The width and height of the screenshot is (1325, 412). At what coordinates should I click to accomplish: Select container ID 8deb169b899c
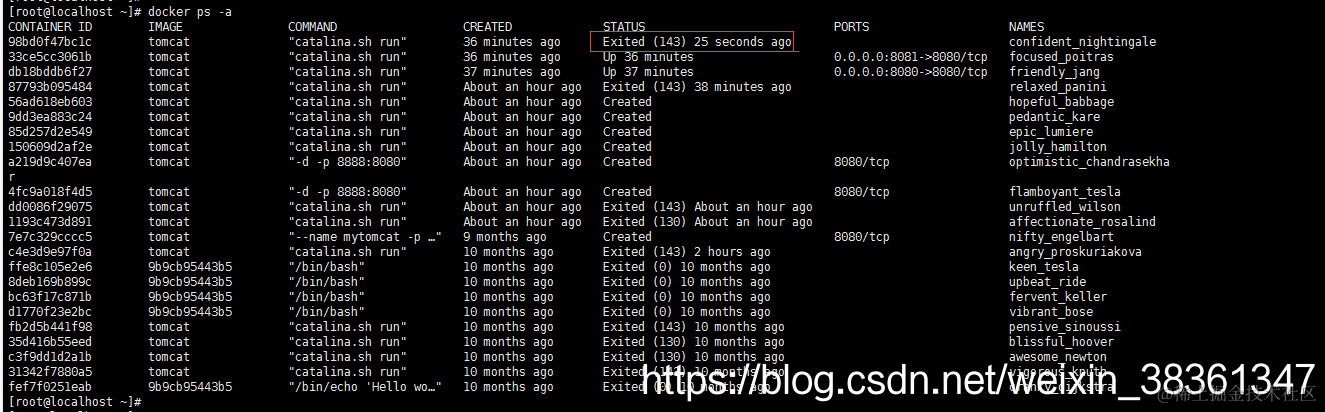tap(50, 282)
